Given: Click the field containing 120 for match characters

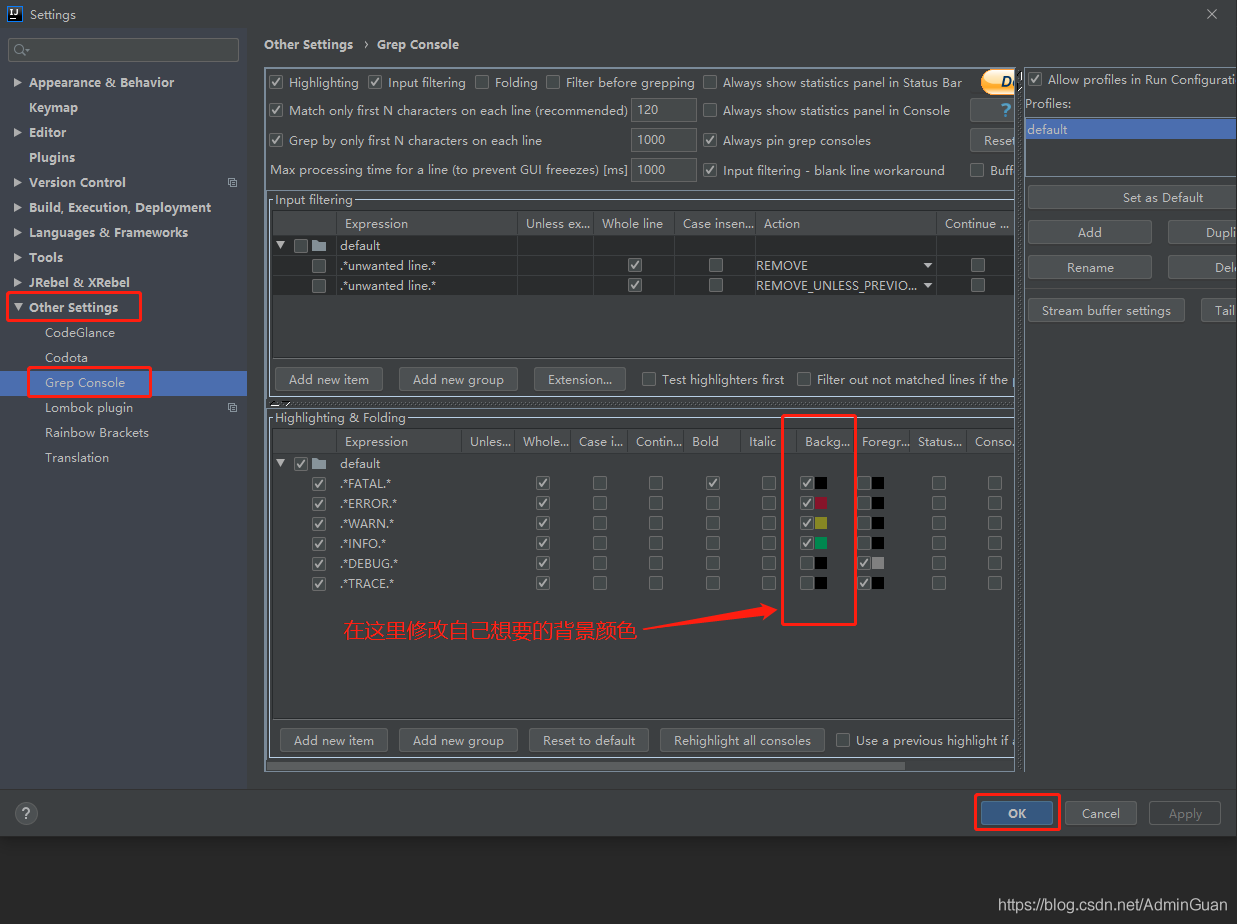Looking at the screenshot, I should 664,110.
